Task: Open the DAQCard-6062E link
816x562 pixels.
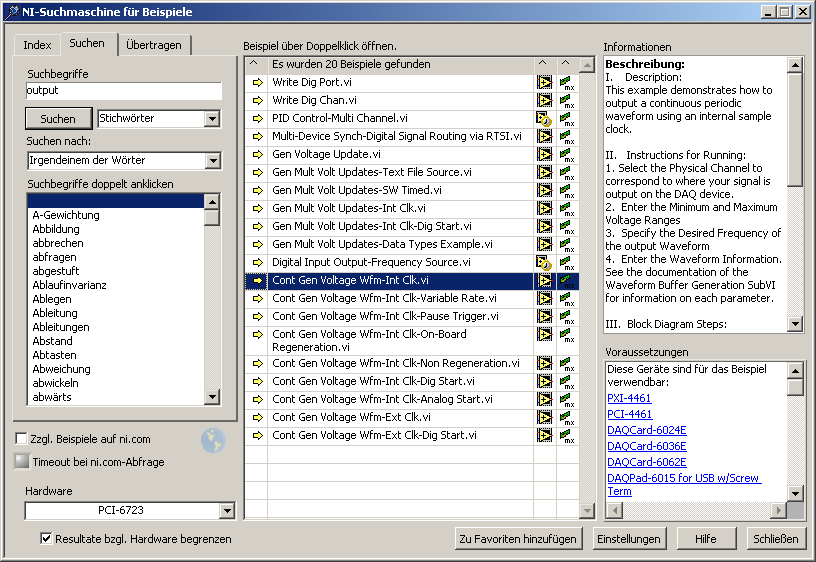Action: (647, 462)
